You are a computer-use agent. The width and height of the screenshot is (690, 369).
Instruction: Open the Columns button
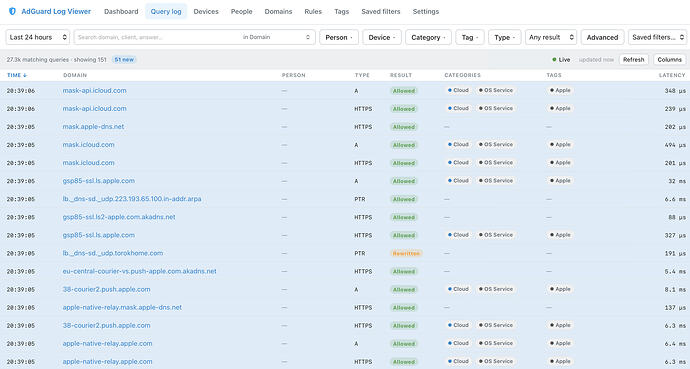(x=670, y=60)
